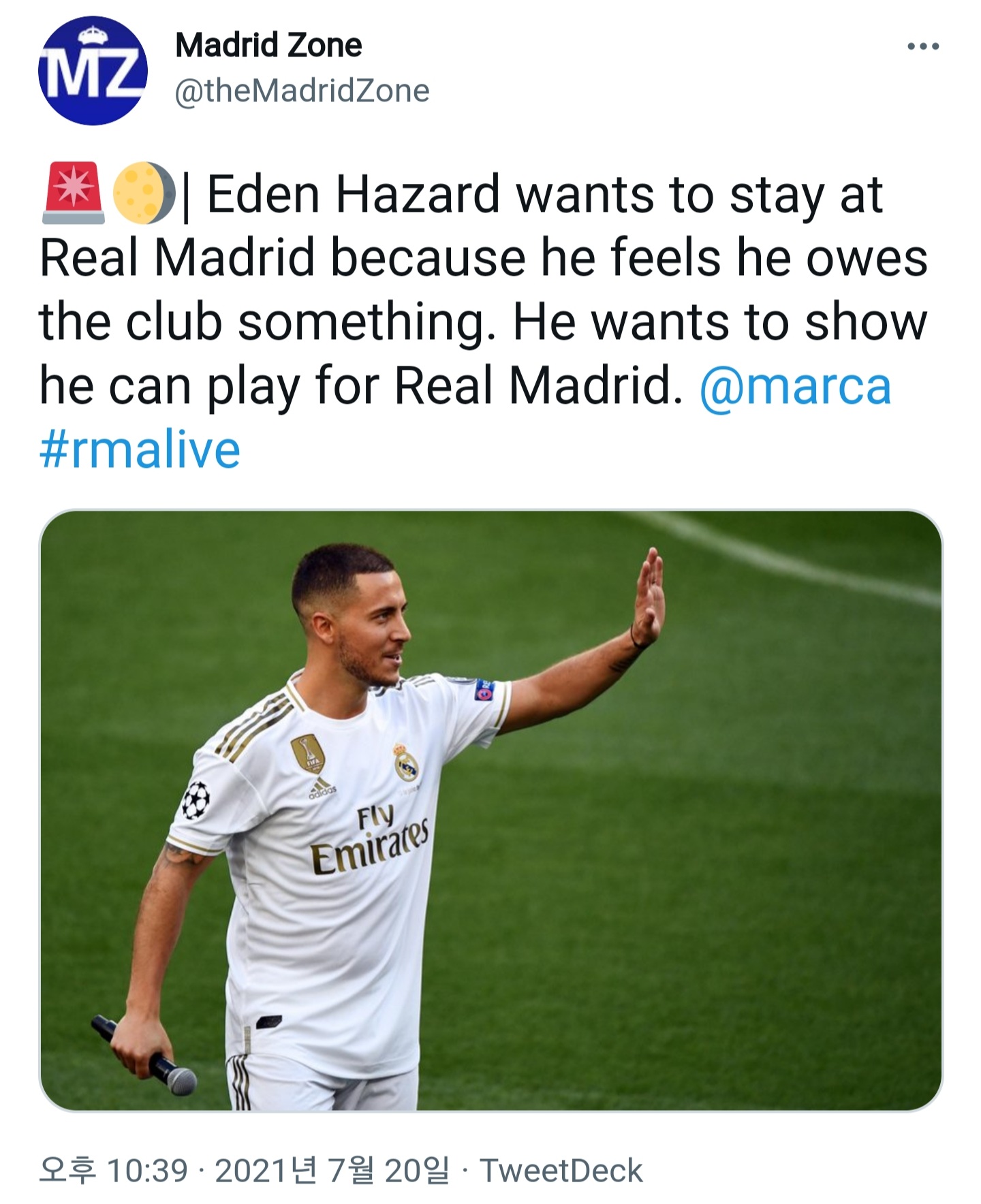Screen dimensions: 981x1204
Task: Tap the Real Madrid crest on the jersey
Action: (407, 761)
